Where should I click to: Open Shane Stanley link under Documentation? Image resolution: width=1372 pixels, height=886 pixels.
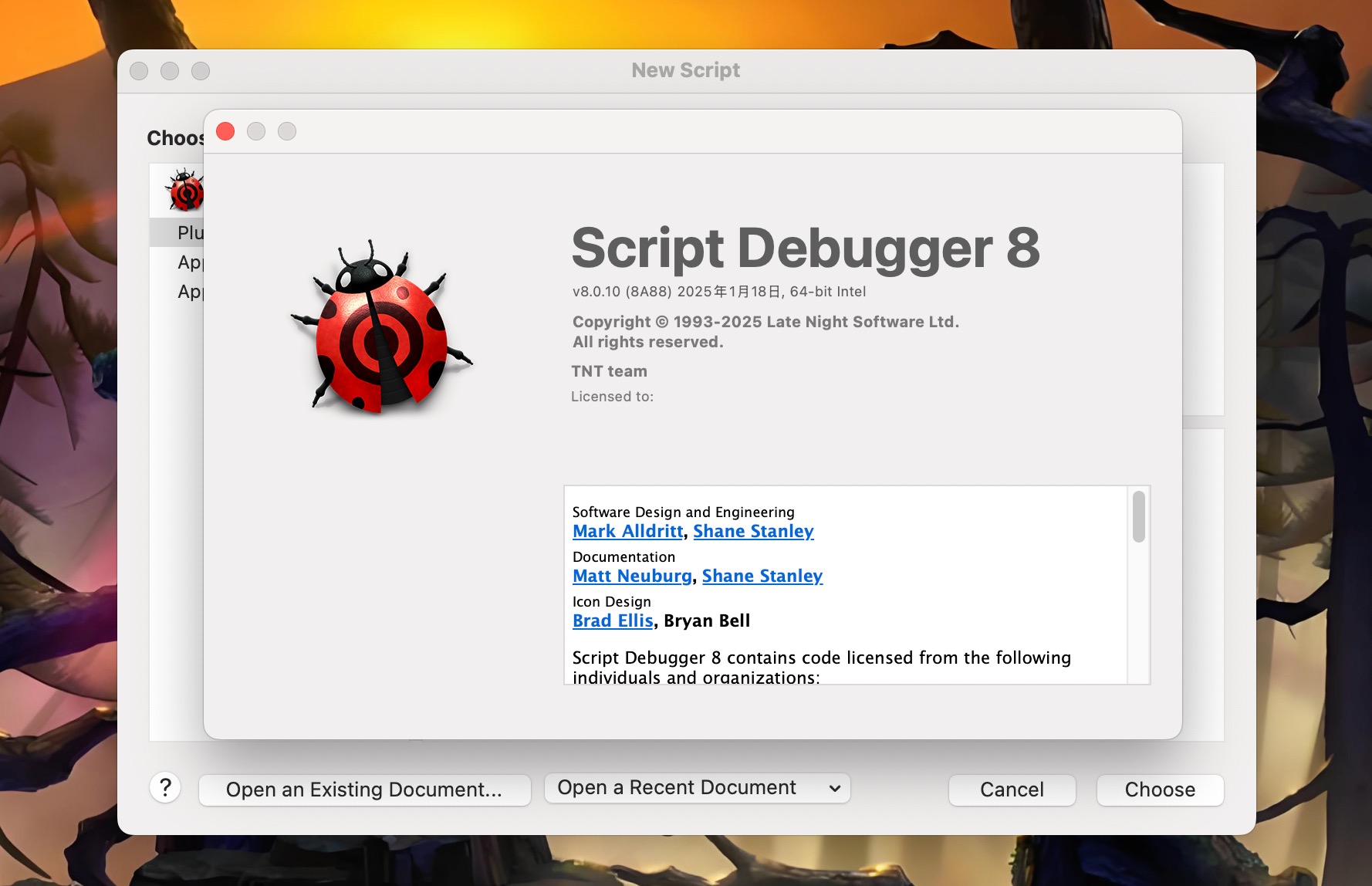[762, 576]
